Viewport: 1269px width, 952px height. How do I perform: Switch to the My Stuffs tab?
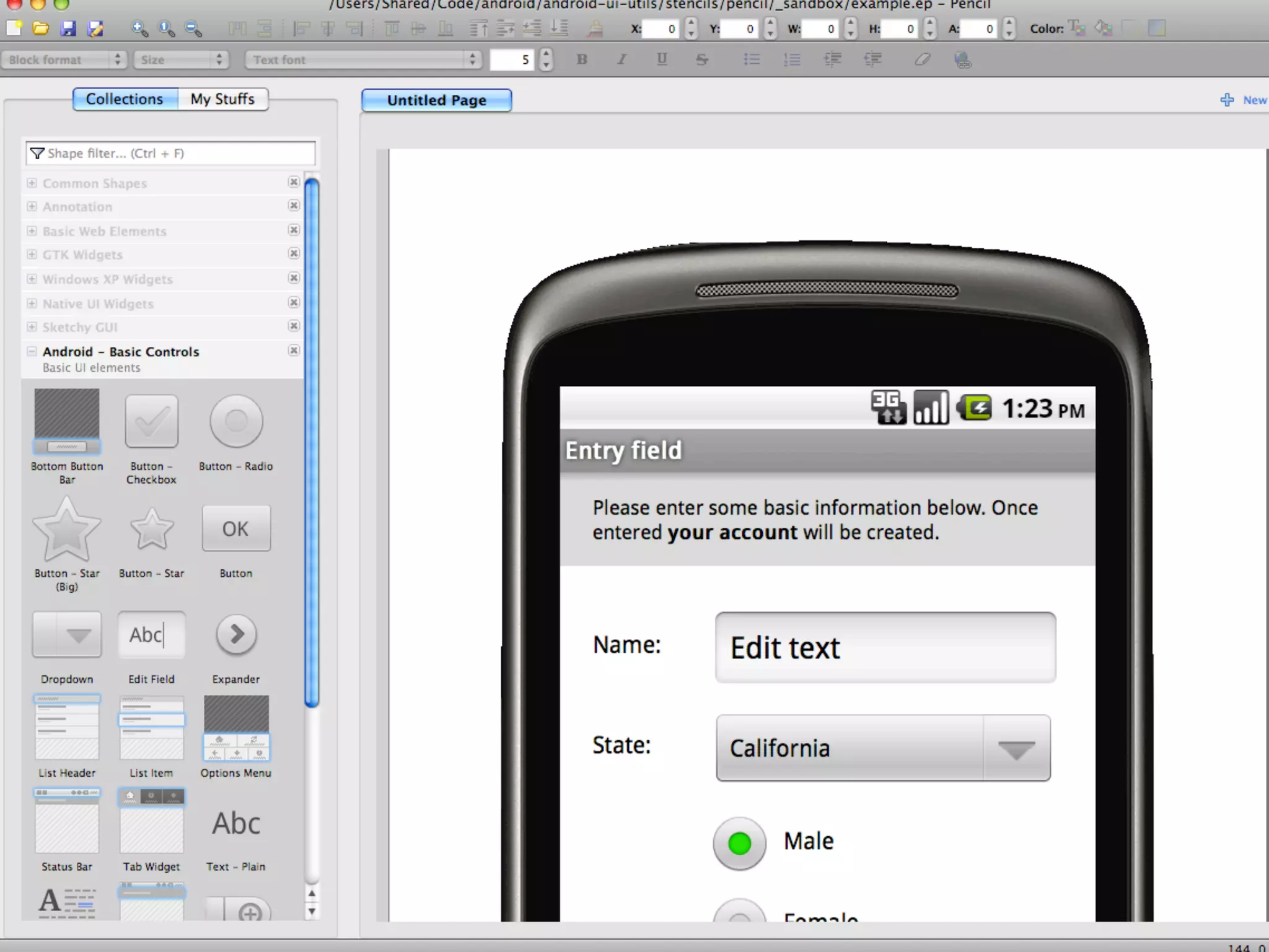(x=222, y=99)
